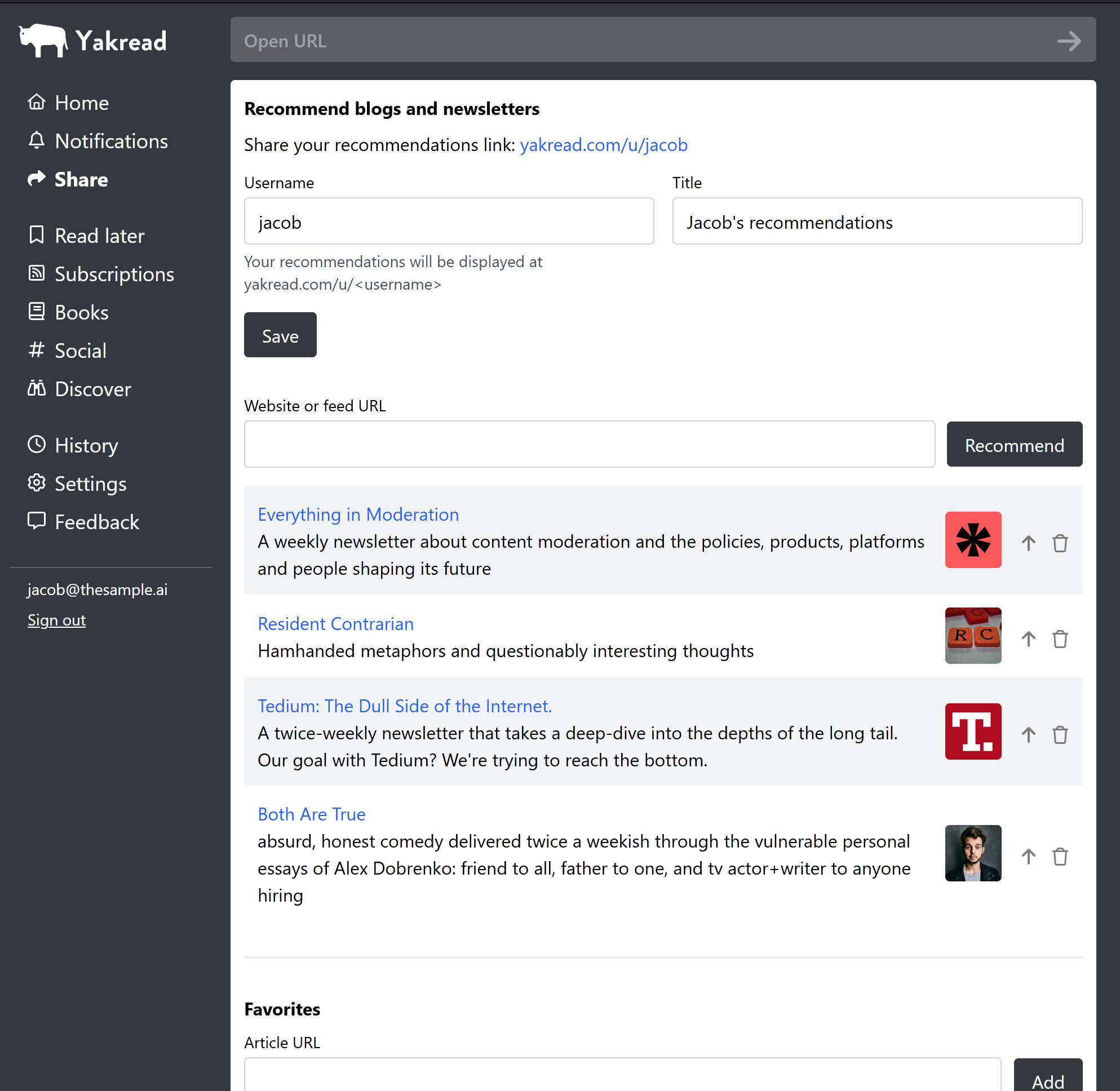Click the Share arrow icon in sidebar
Screen dimensions: 1120x1091
click(37, 179)
